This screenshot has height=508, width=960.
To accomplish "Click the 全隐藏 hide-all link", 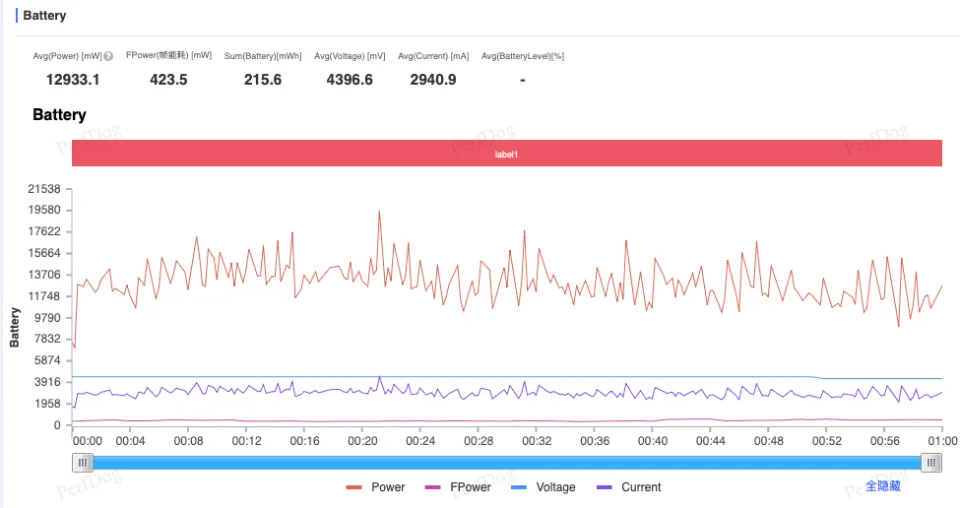I will 883,486.
